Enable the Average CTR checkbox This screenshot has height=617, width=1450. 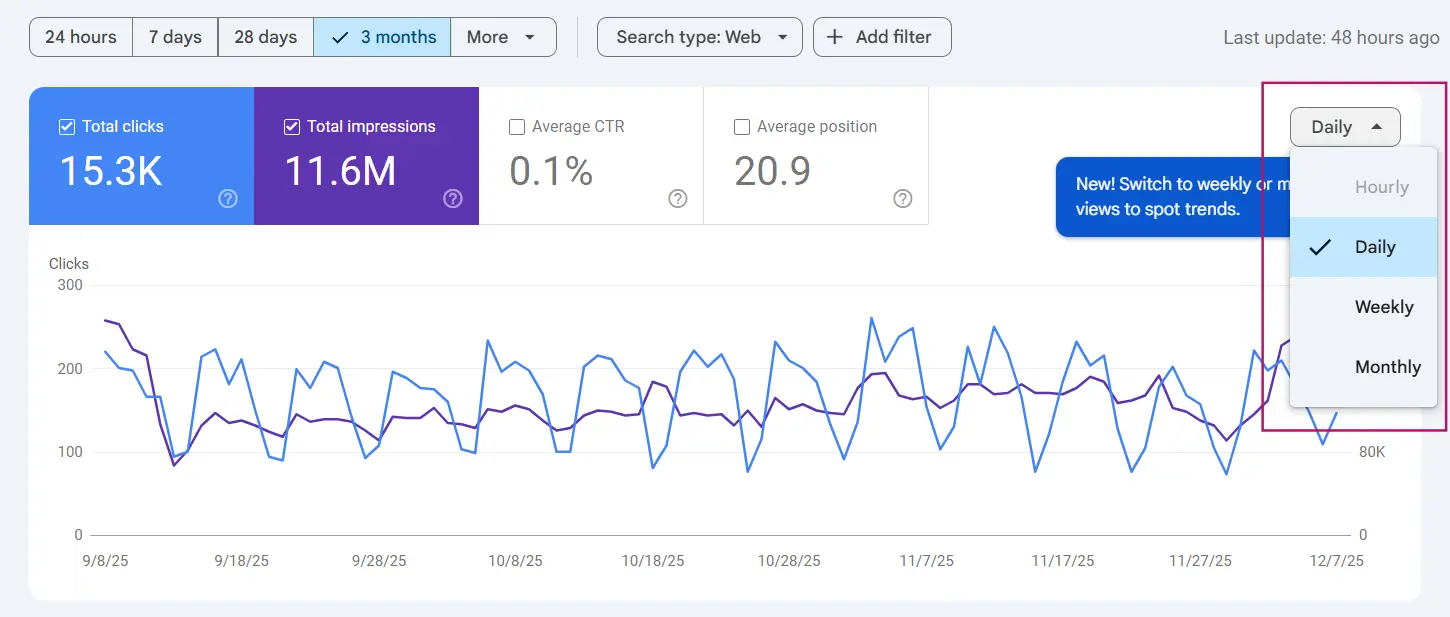tap(516, 126)
